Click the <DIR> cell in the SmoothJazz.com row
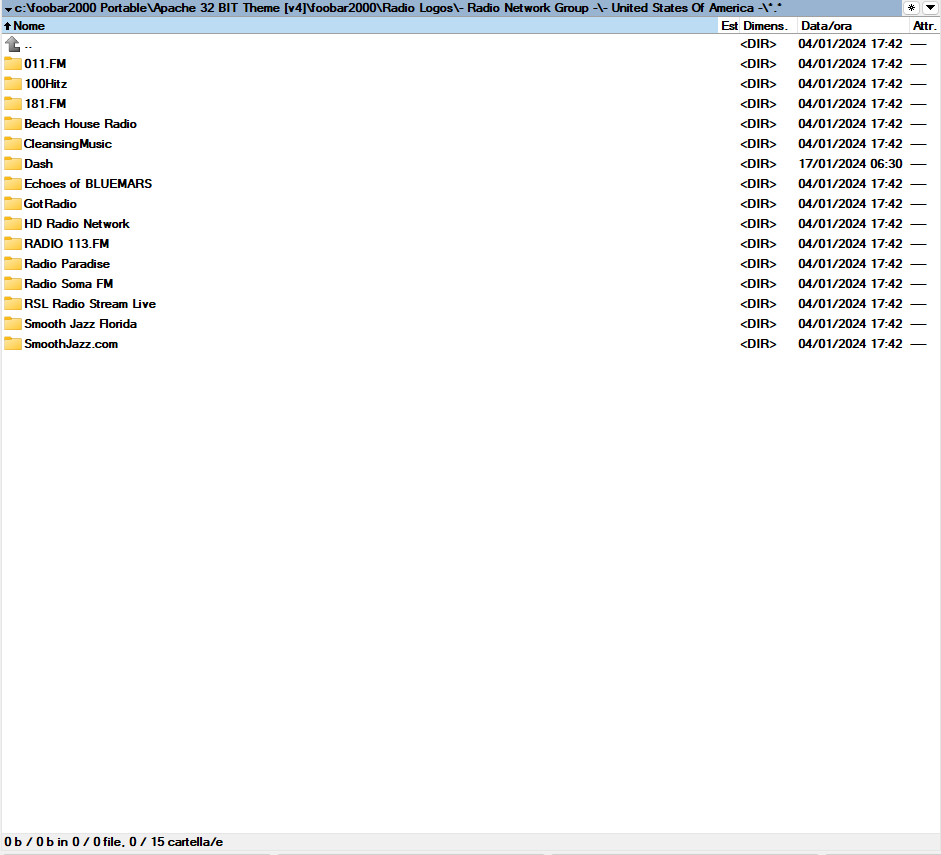 pyautogui.click(x=758, y=344)
